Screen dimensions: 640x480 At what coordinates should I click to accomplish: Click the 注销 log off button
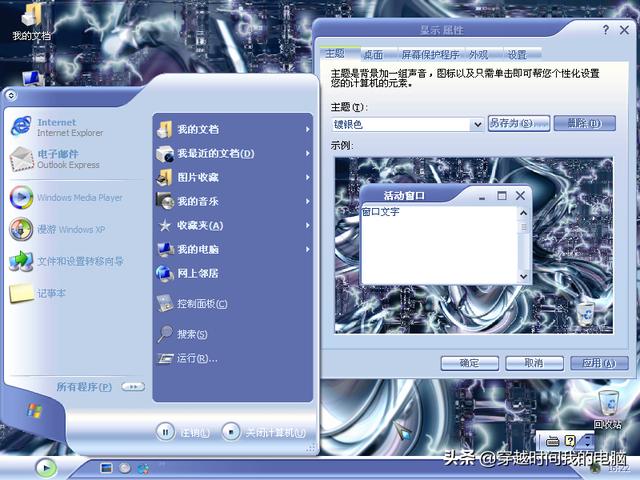pos(183,432)
